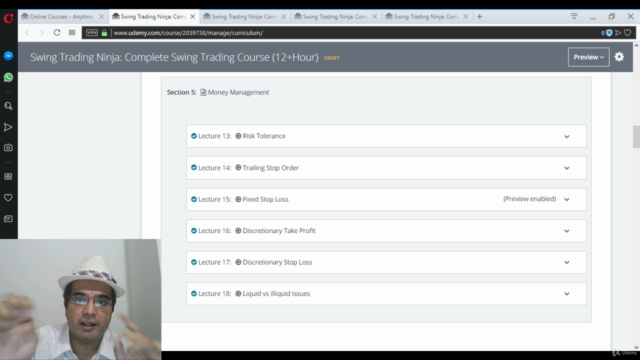Screen dimensions: 640x360
Task: Open Speed Dial from toolbar grid icon
Action: (x=72, y=33)
